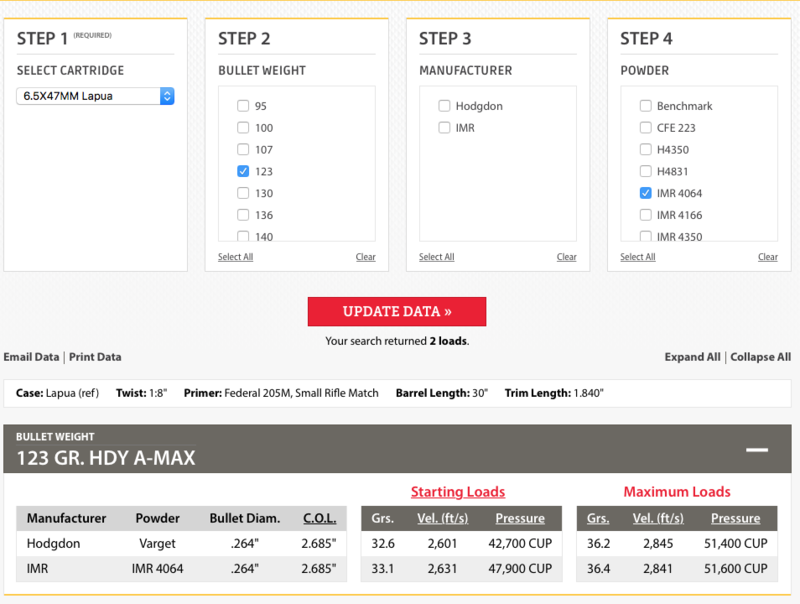Screen dimensions: 800x604
Task: Check the Benchmark powder option
Action: coord(646,106)
